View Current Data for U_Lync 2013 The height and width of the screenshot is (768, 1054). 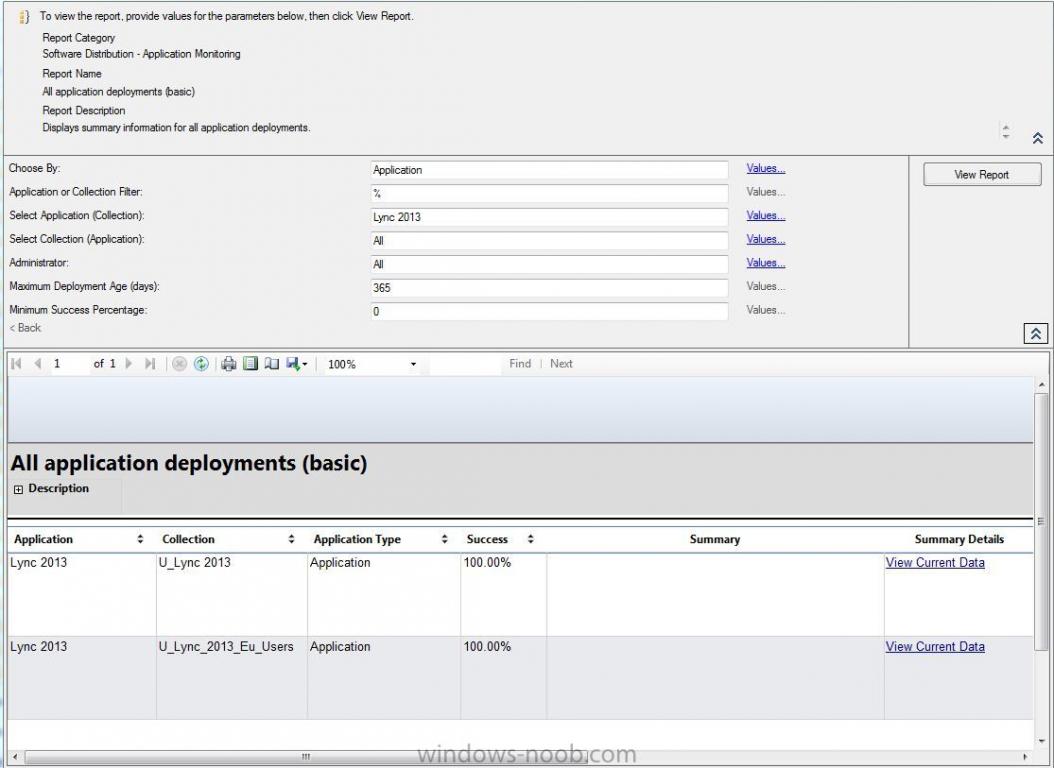tap(935, 562)
